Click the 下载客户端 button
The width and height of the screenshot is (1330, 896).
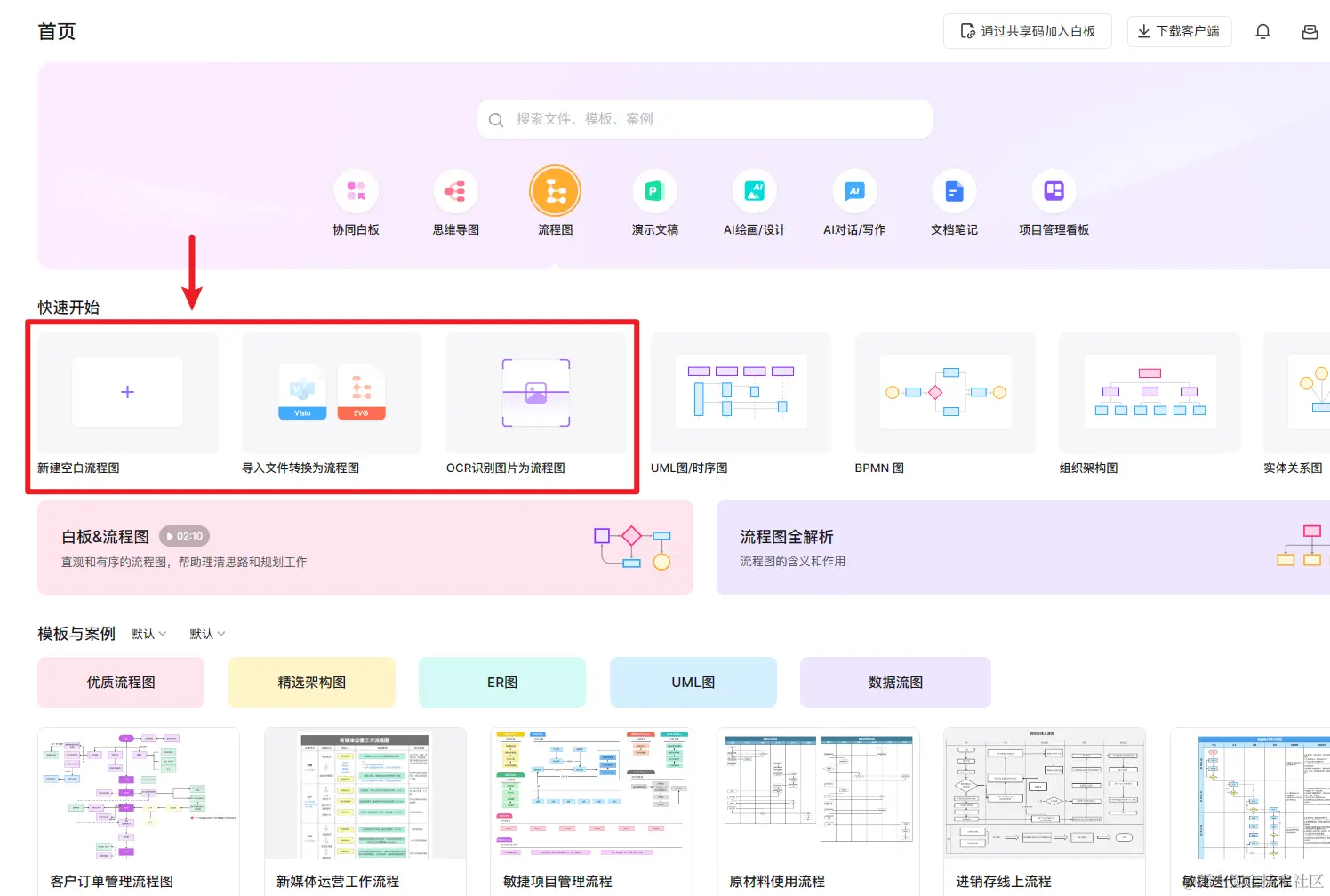[x=1179, y=30]
